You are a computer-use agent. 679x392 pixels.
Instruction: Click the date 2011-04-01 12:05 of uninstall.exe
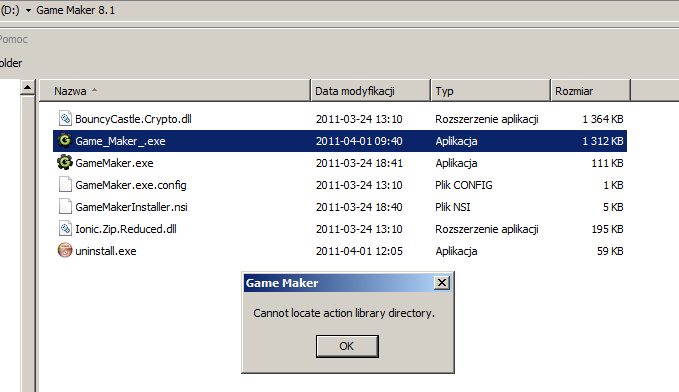(x=359, y=251)
